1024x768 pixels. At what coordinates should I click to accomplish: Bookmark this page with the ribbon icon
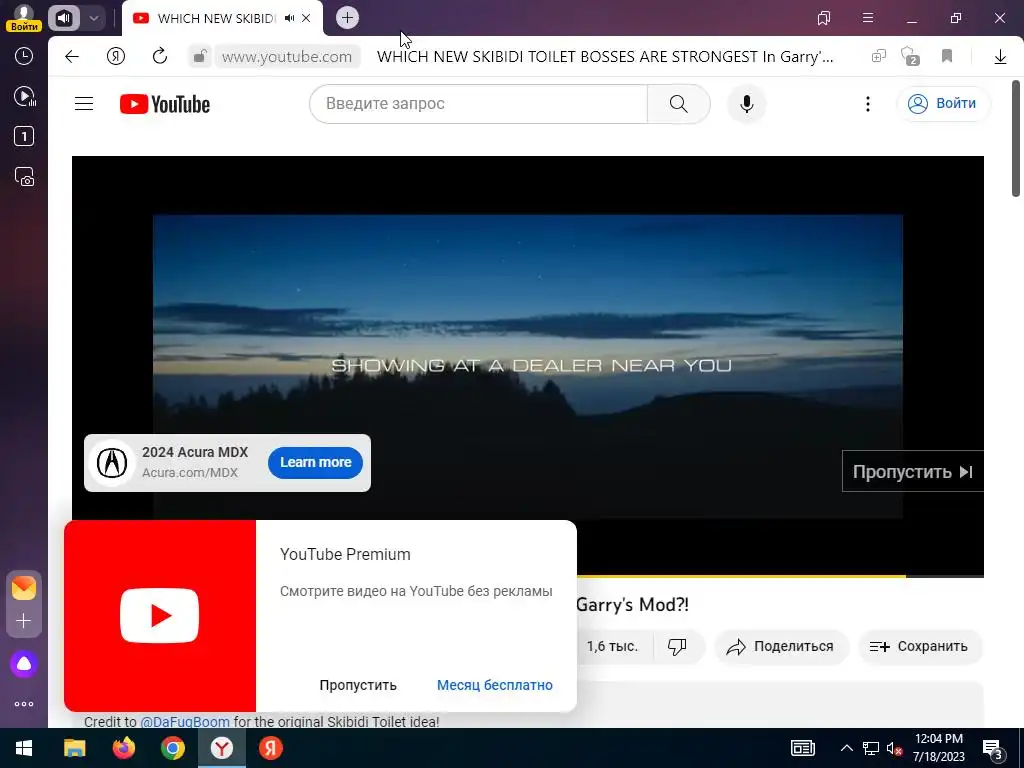pos(947,56)
